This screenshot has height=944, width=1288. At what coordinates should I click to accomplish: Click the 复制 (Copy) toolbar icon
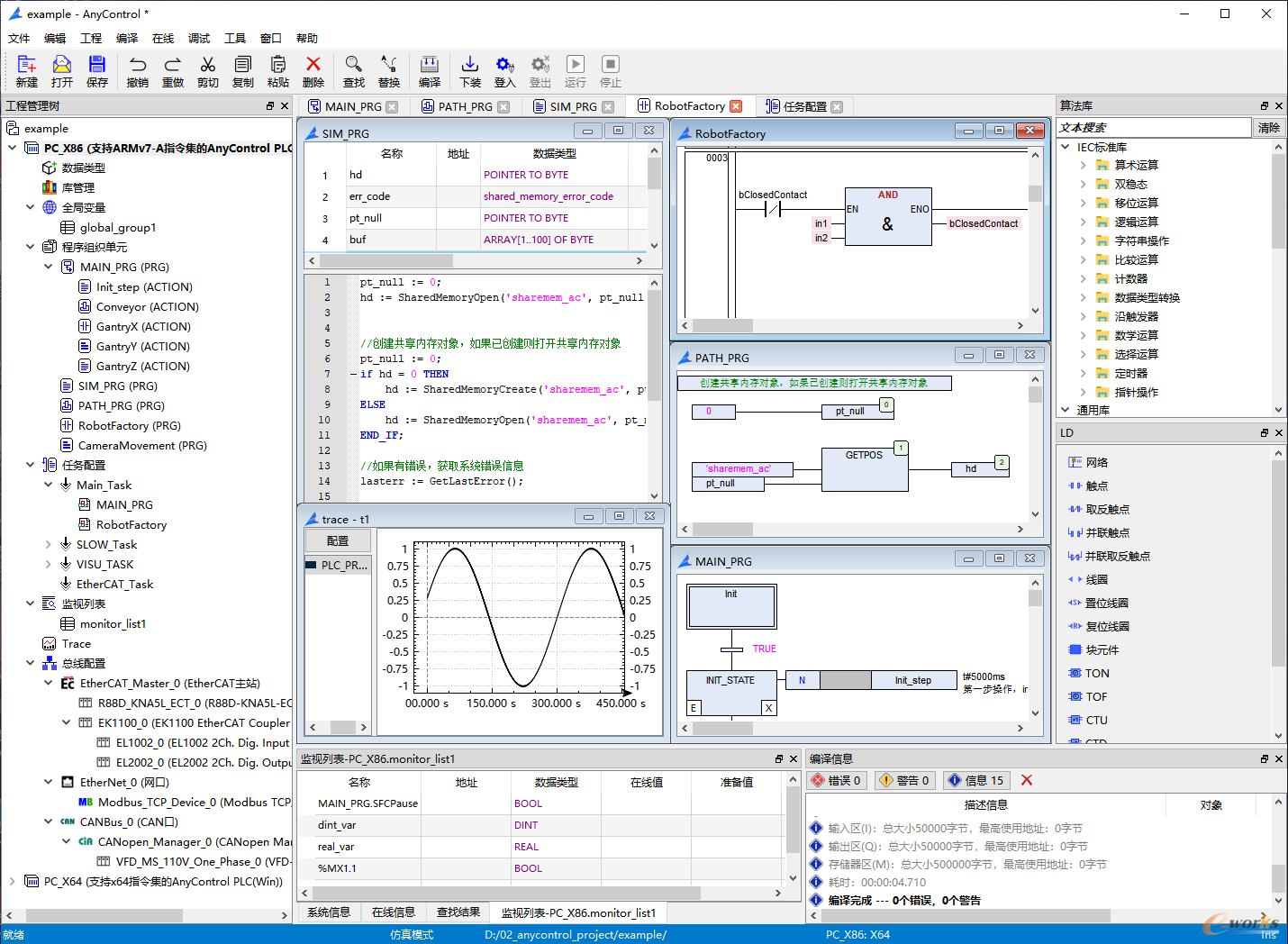pos(243,65)
